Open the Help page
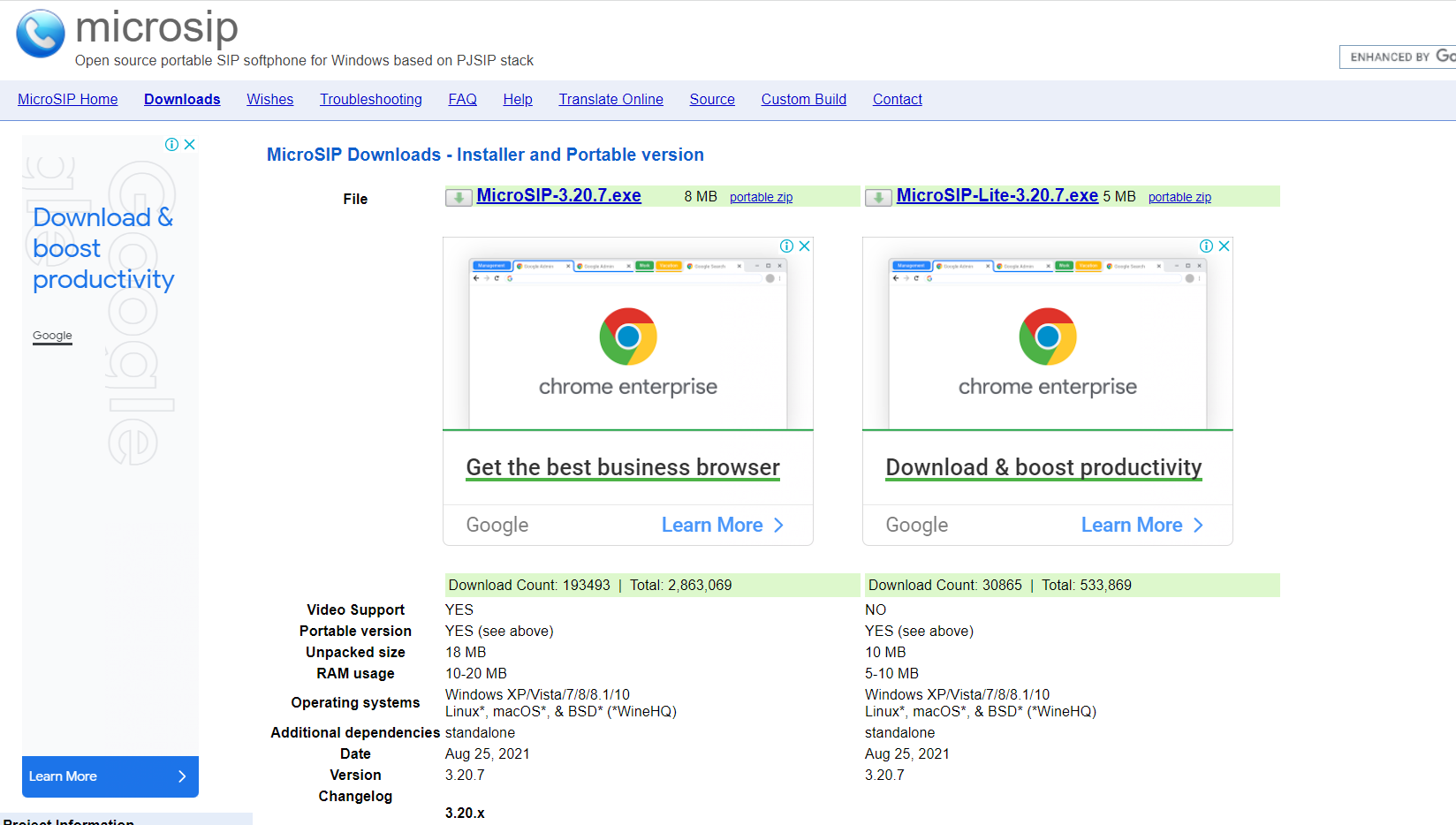Viewport: 1456px width, 825px height. pos(518,99)
